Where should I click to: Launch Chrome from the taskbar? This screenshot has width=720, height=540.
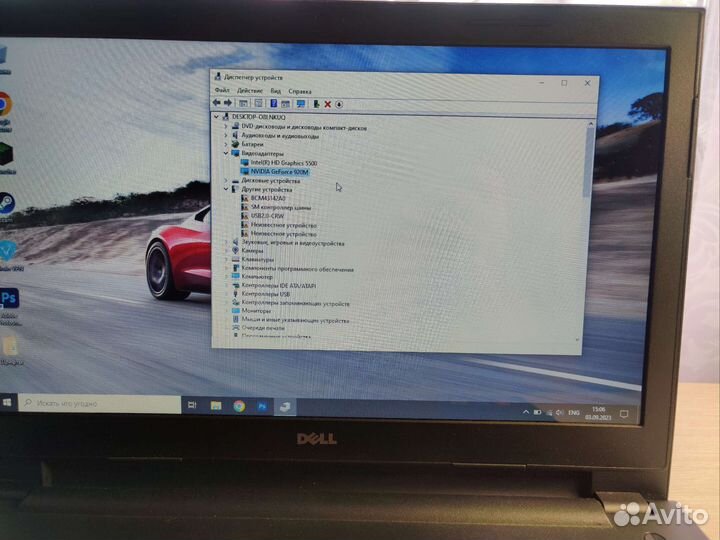tap(239, 406)
